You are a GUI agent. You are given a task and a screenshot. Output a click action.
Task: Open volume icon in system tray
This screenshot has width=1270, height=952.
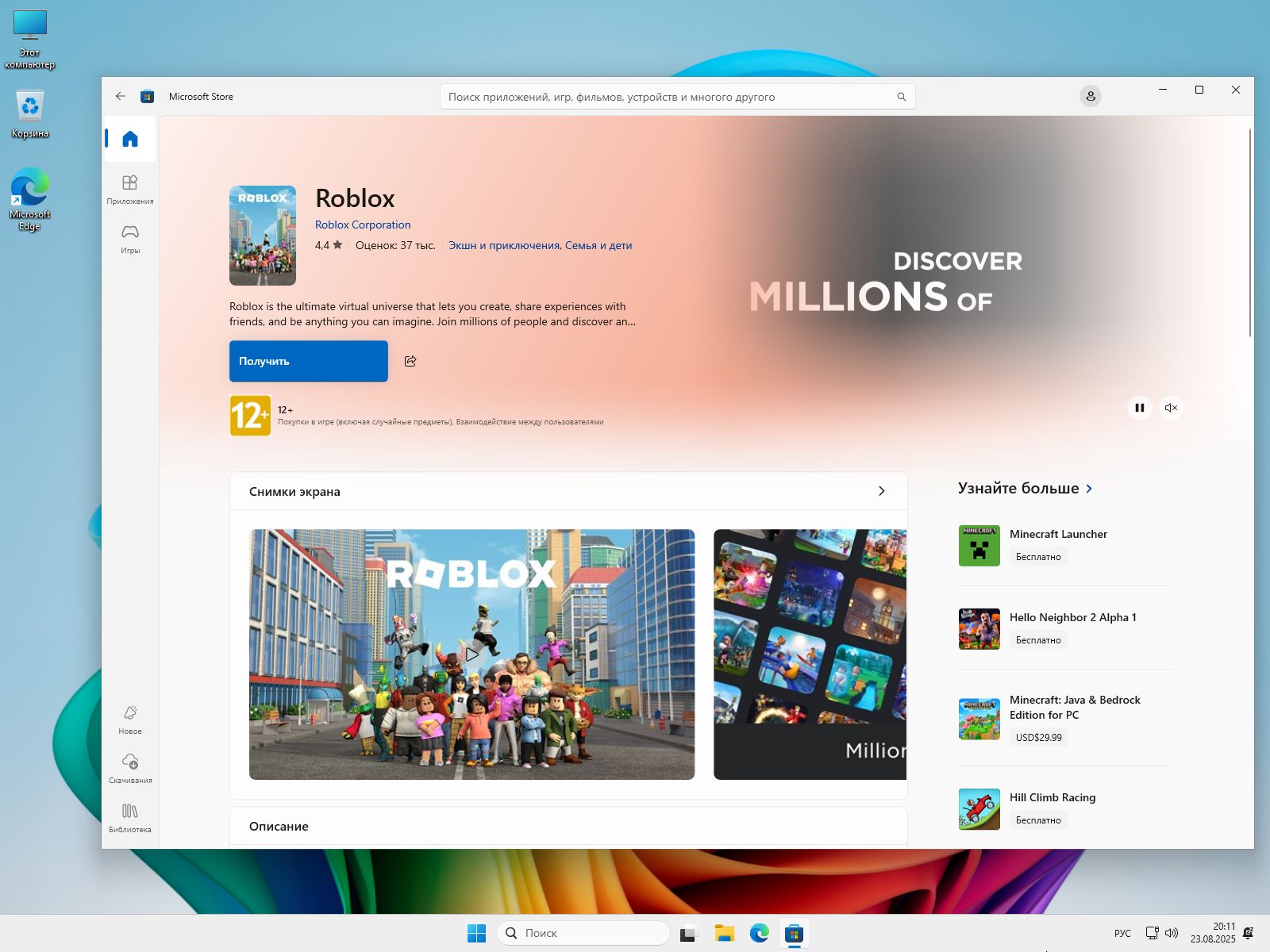1172,933
